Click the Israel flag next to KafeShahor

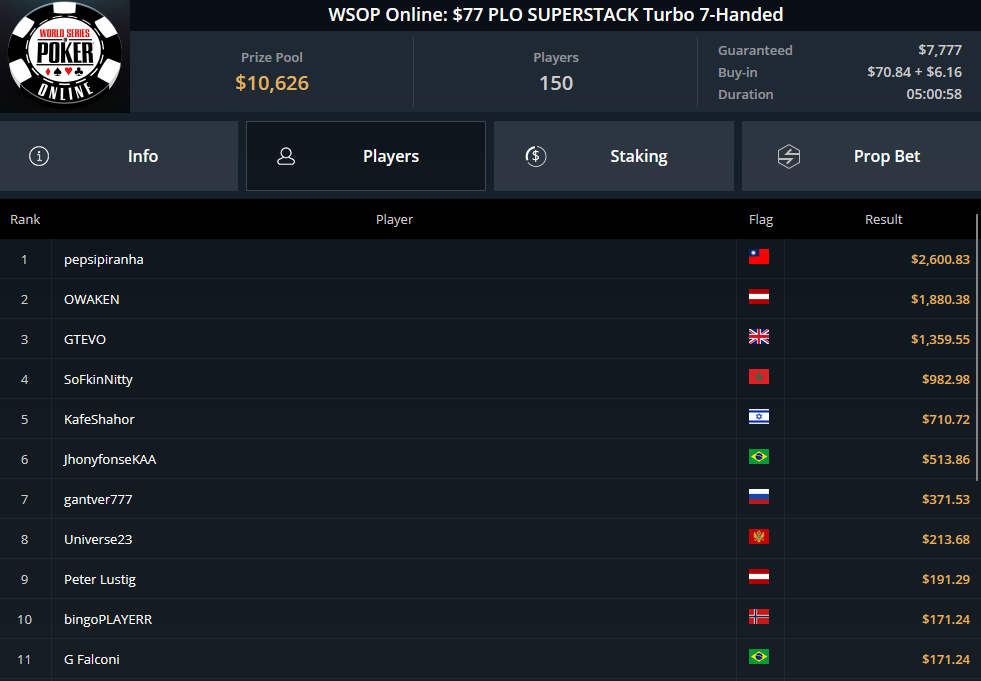pos(759,417)
